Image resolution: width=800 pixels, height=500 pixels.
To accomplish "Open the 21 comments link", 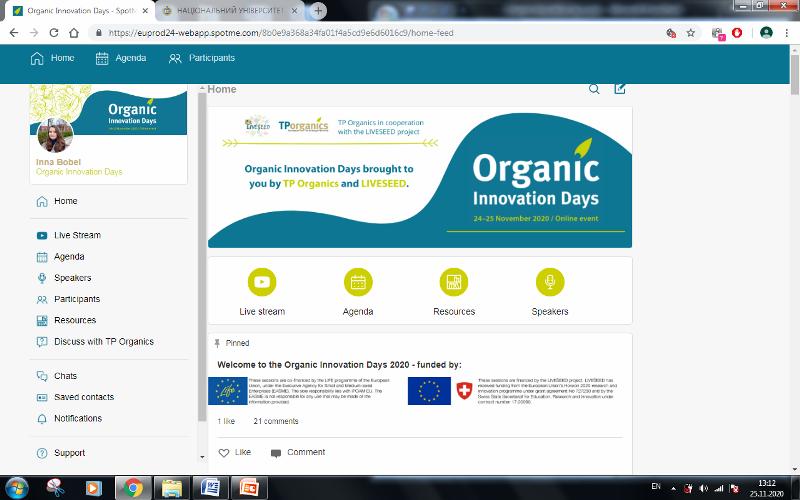I will point(276,421).
